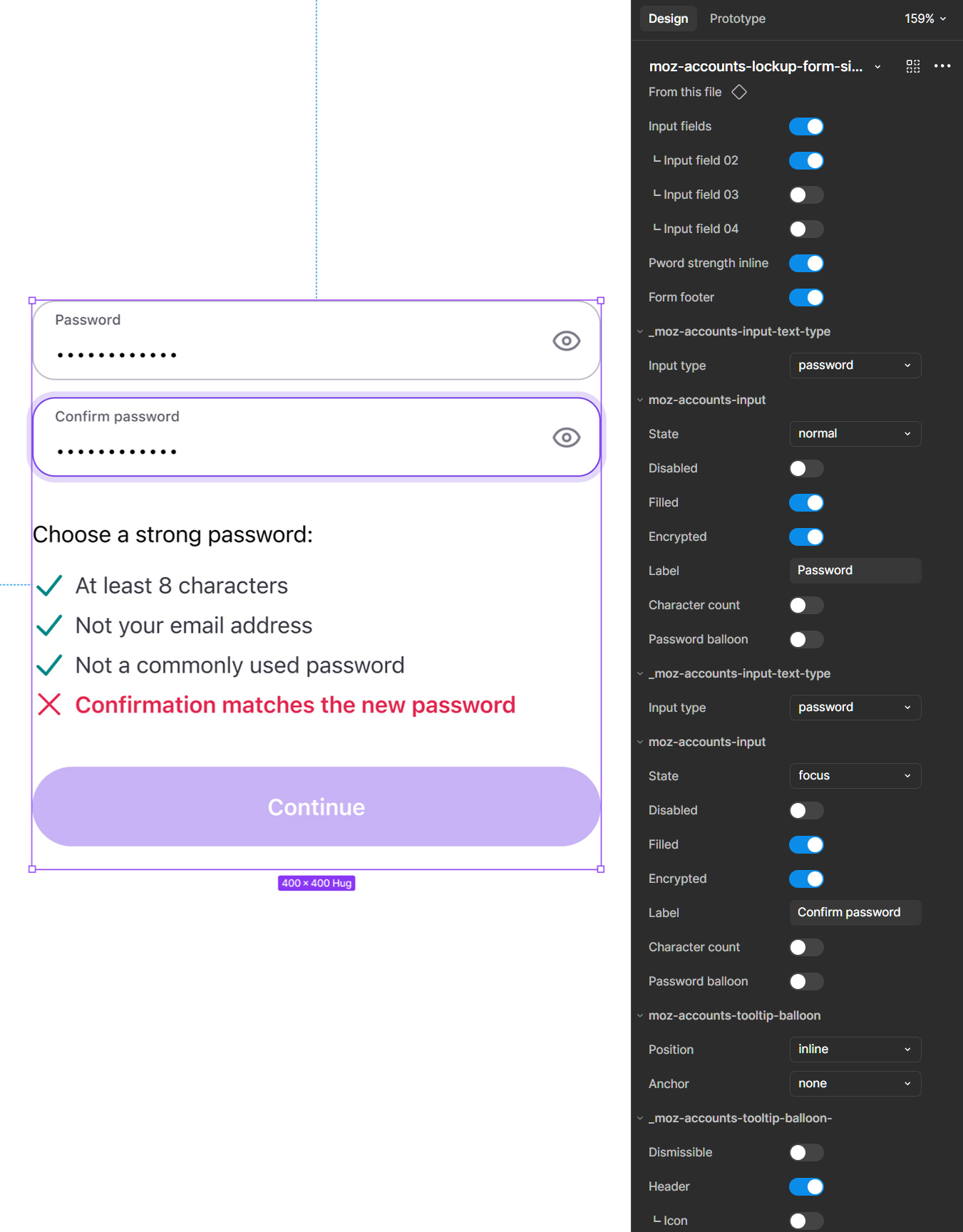Select the Design tab
Screen dimensions: 963x1232
coord(668,19)
